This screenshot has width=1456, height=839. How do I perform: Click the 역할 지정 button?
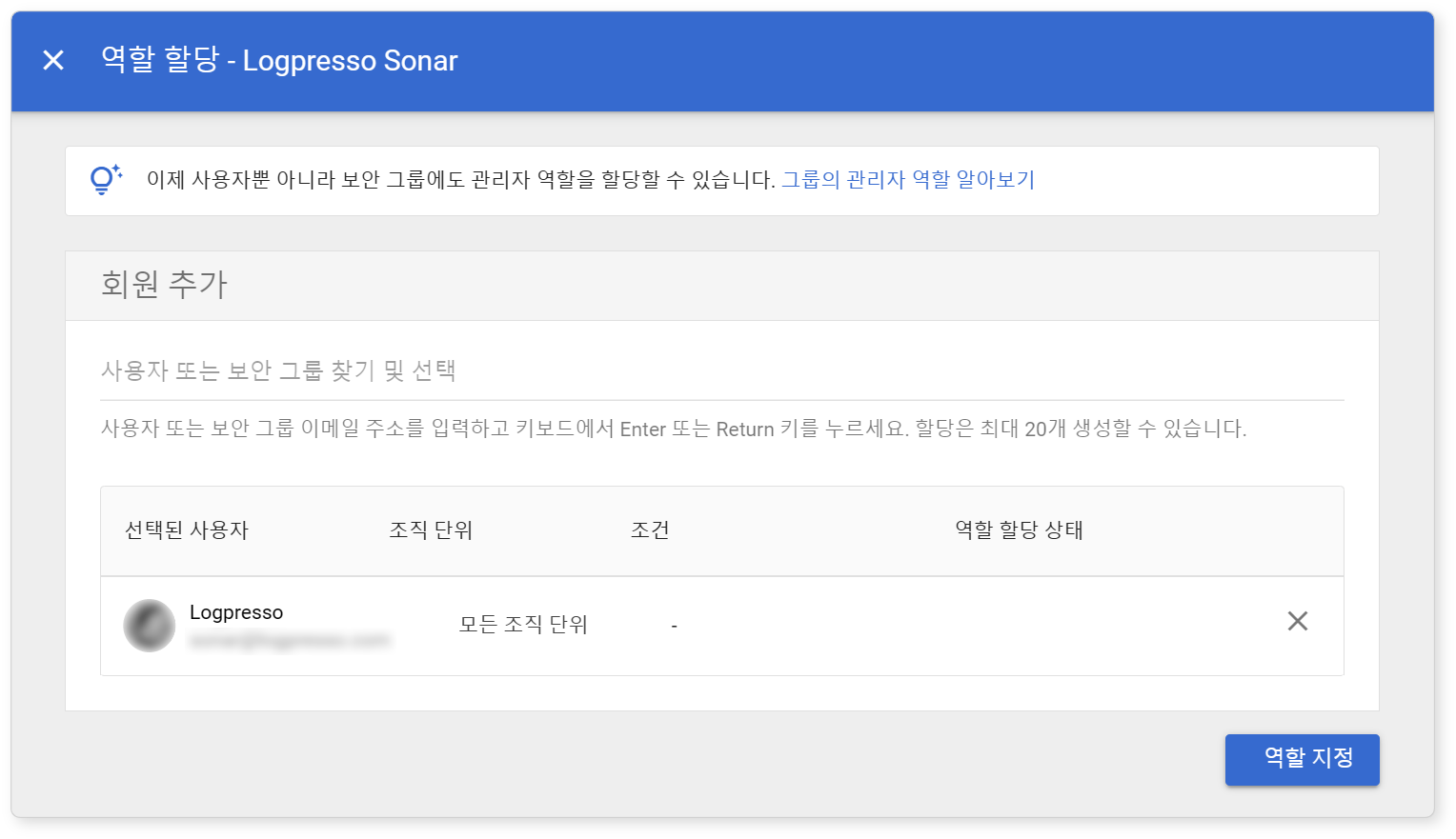[1302, 759]
